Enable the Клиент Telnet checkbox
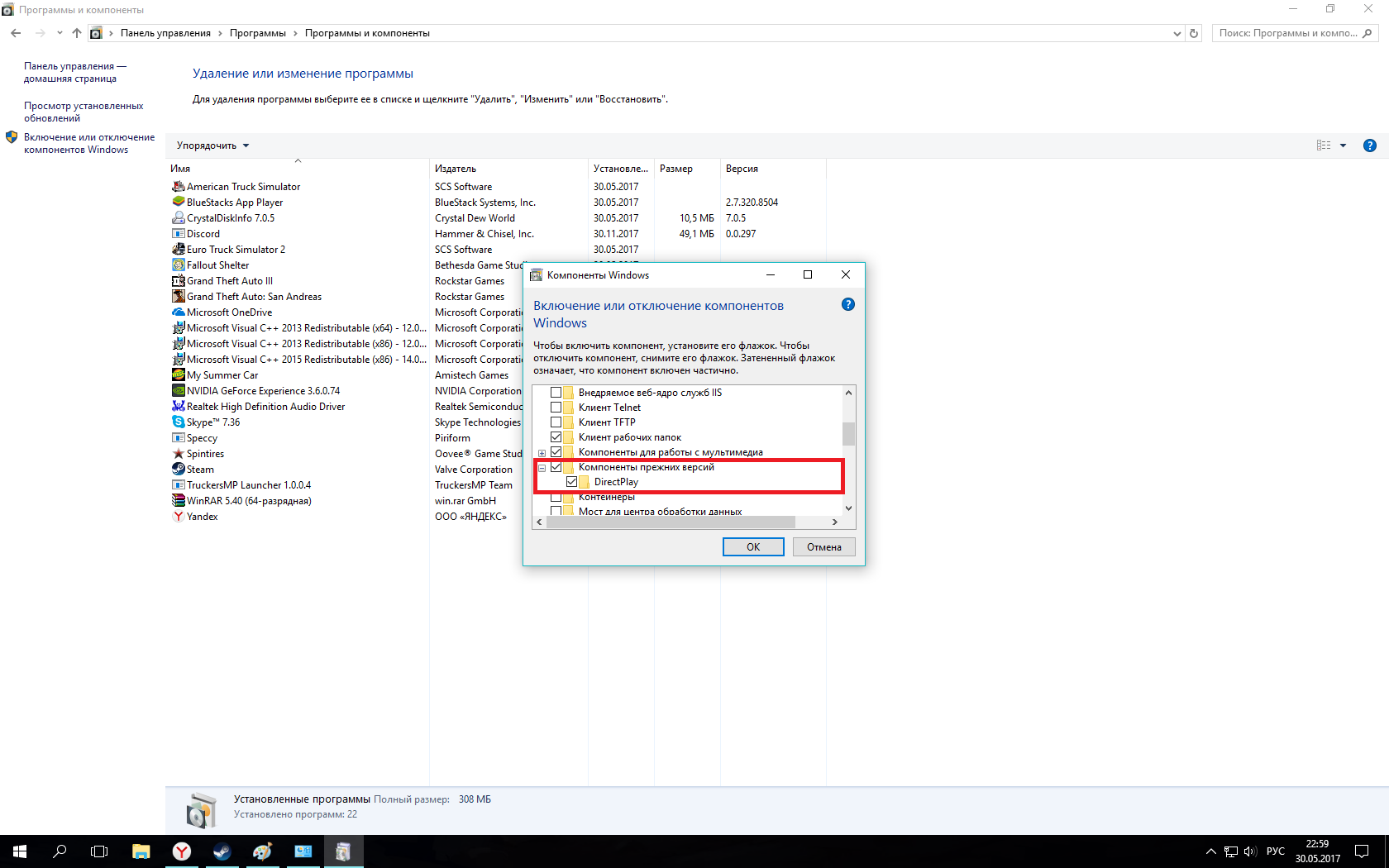This screenshot has height=868, width=1389. 556,408
